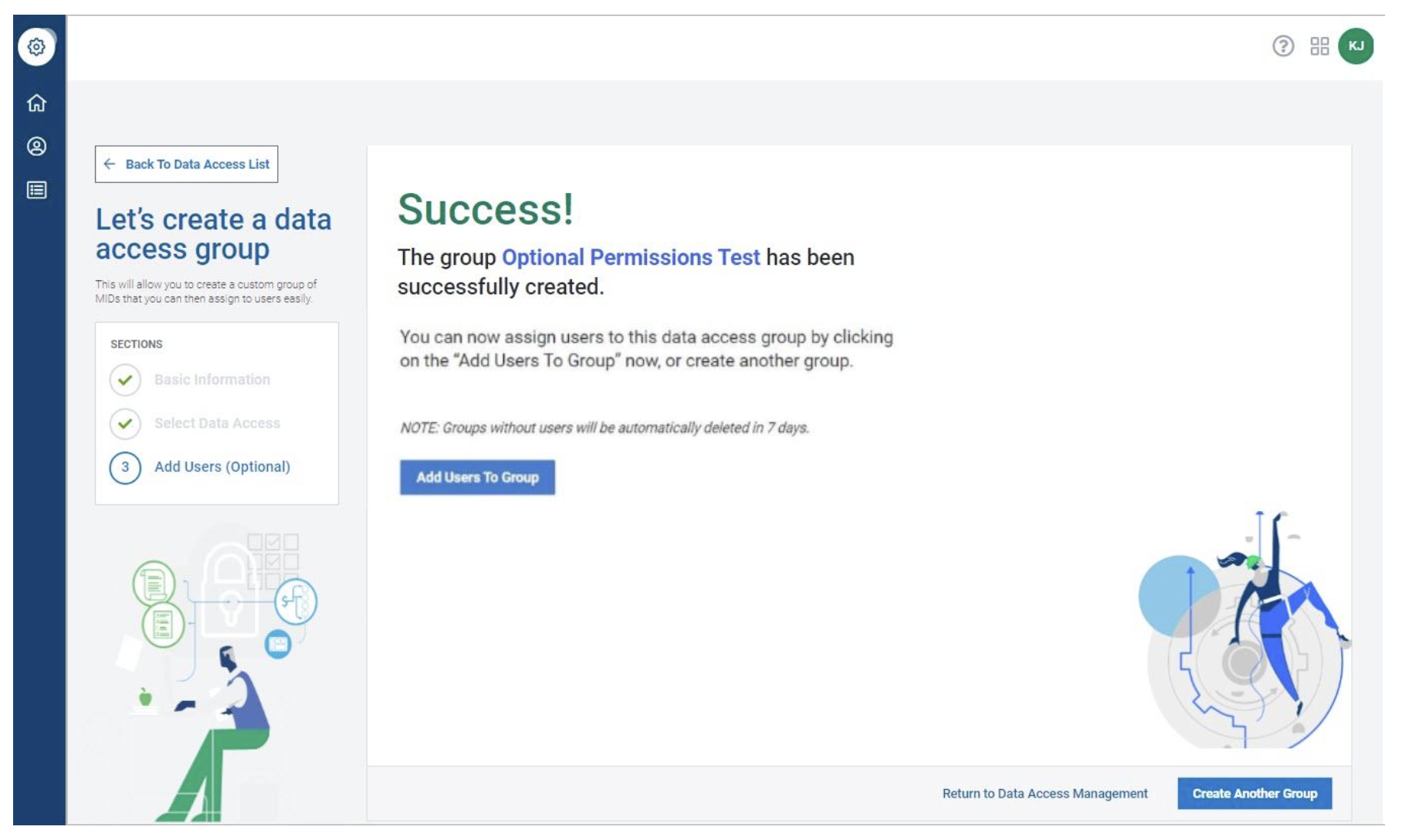Click the Basic Information checkmark circle

pos(125,380)
